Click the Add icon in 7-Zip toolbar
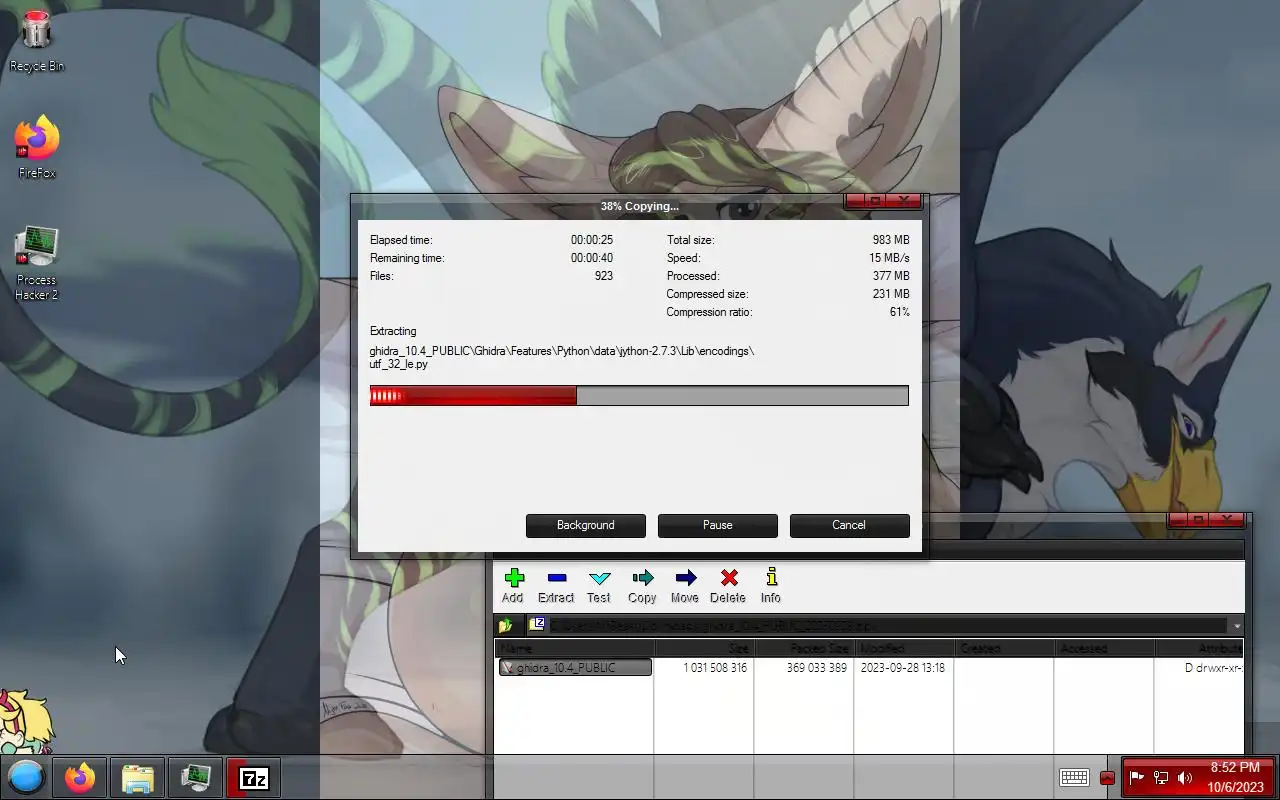Viewport: 1280px width, 800px height. pos(514,578)
